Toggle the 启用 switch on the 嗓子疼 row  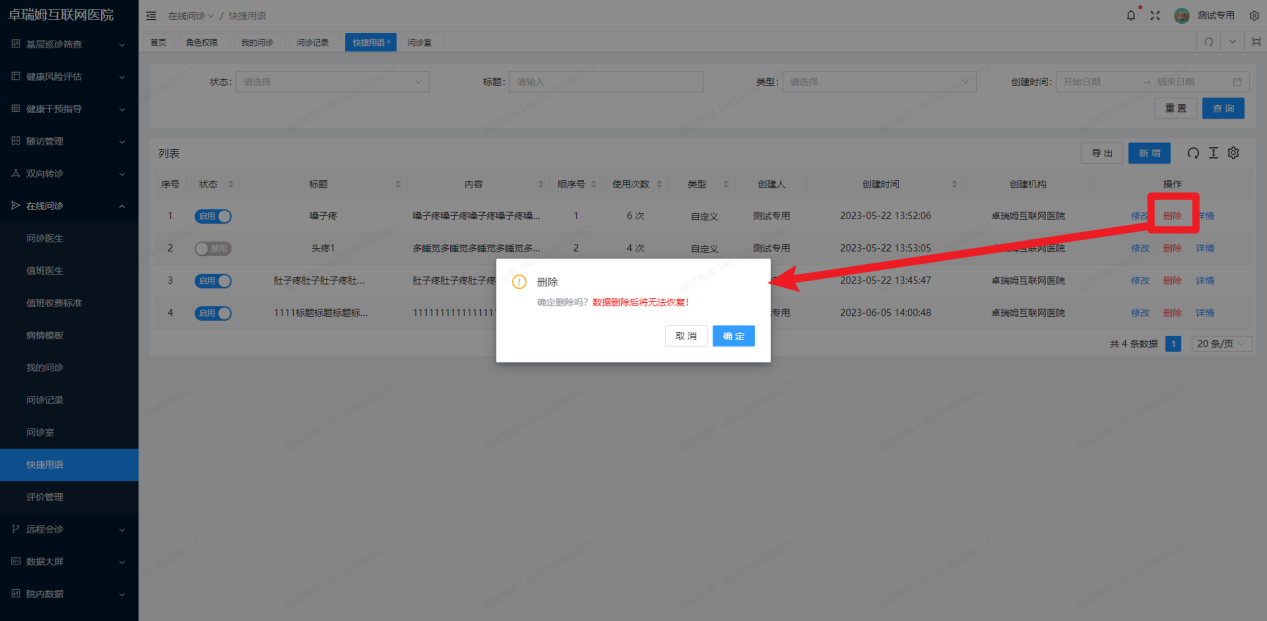(212, 215)
